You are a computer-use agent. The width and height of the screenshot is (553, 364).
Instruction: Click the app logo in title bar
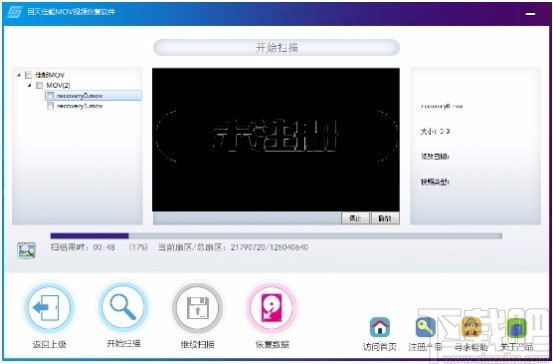point(14,12)
